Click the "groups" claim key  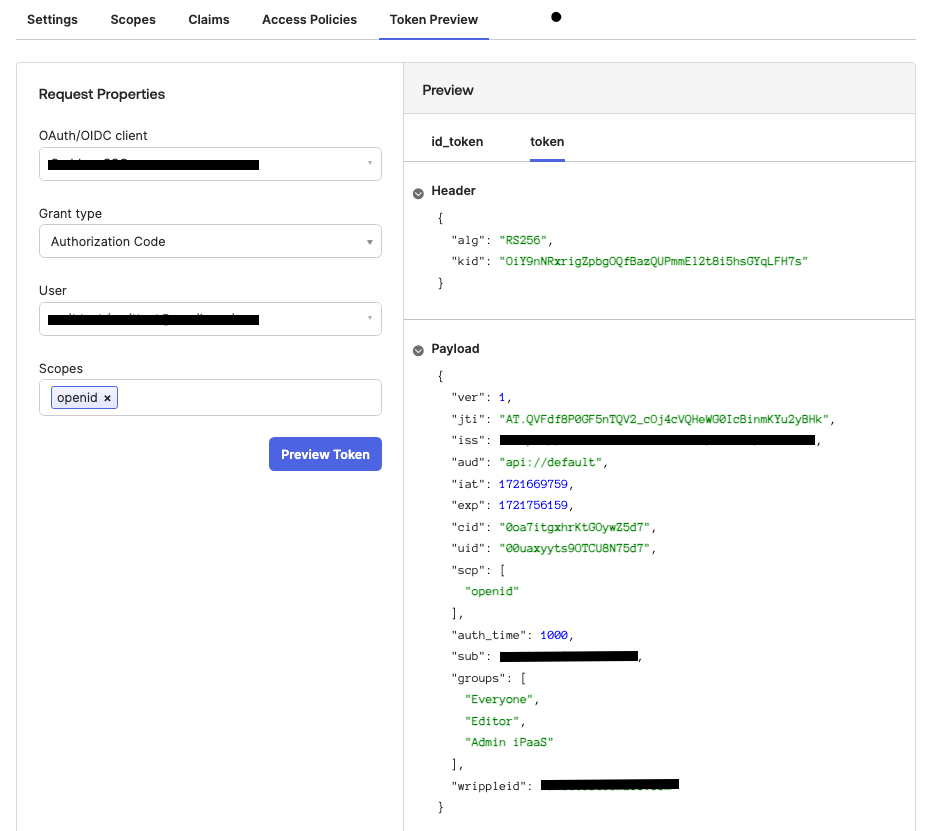tap(478, 678)
